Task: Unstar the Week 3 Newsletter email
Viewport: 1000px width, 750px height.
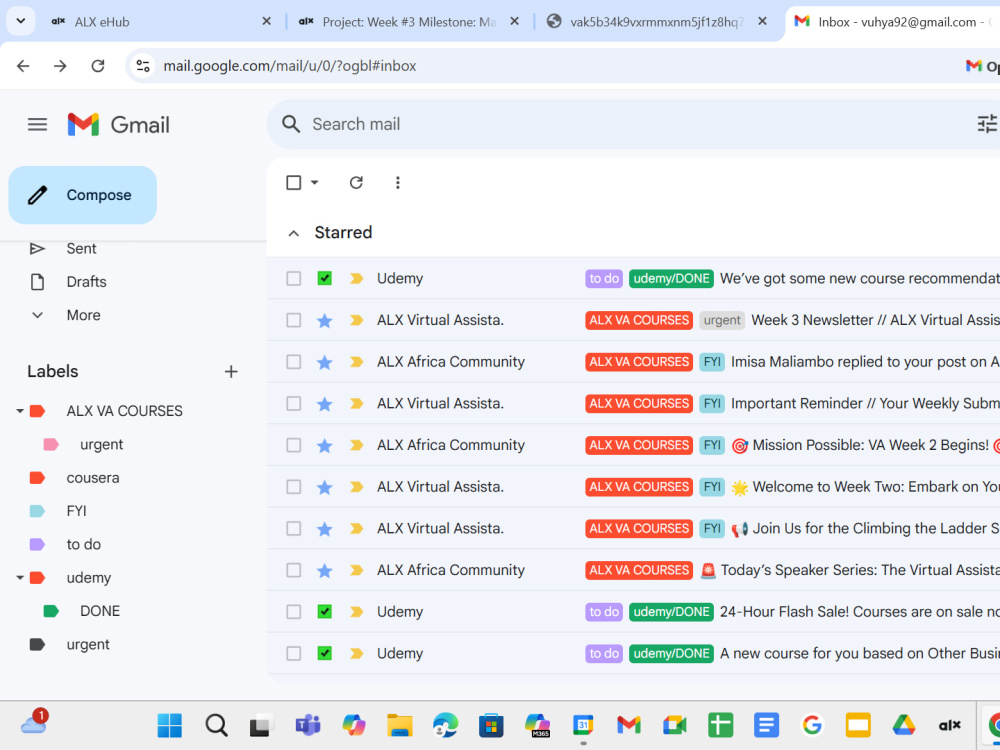Action: (x=325, y=320)
